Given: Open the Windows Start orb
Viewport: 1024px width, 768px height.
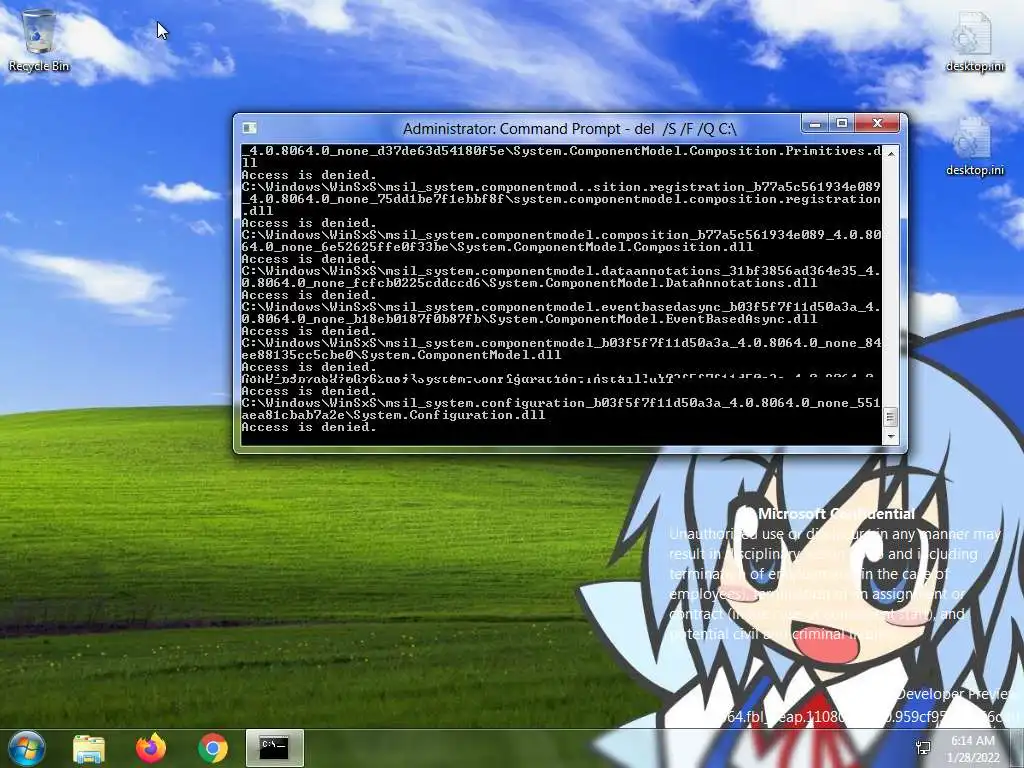Looking at the screenshot, I should [x=25, y=748].
